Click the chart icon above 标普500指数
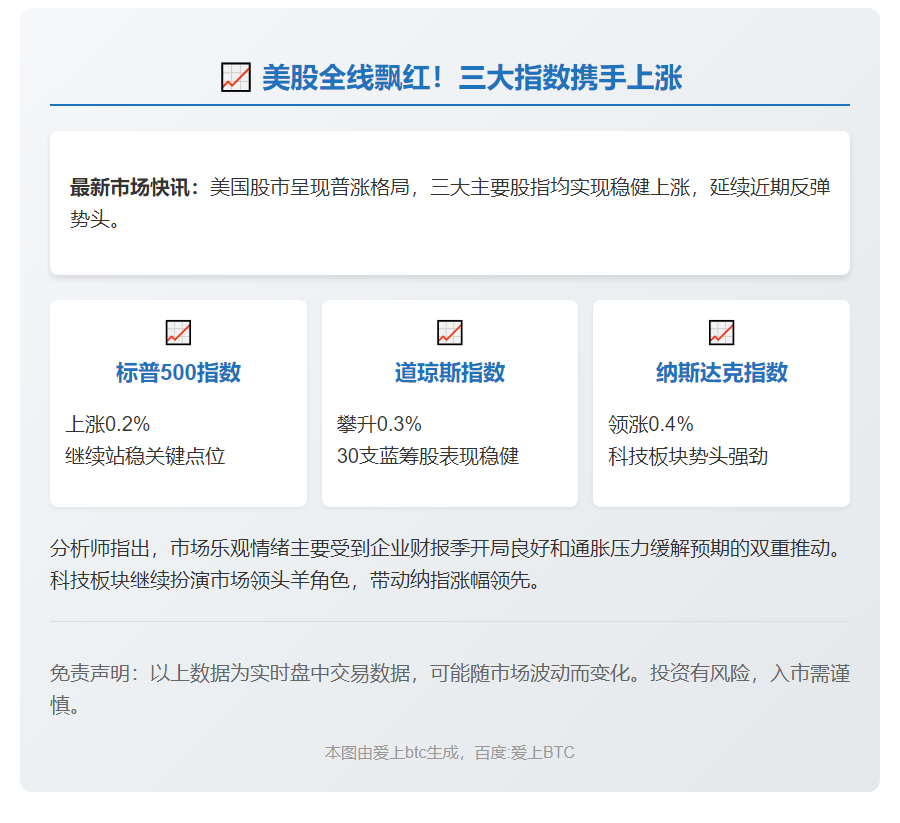 tap(178, 332)
